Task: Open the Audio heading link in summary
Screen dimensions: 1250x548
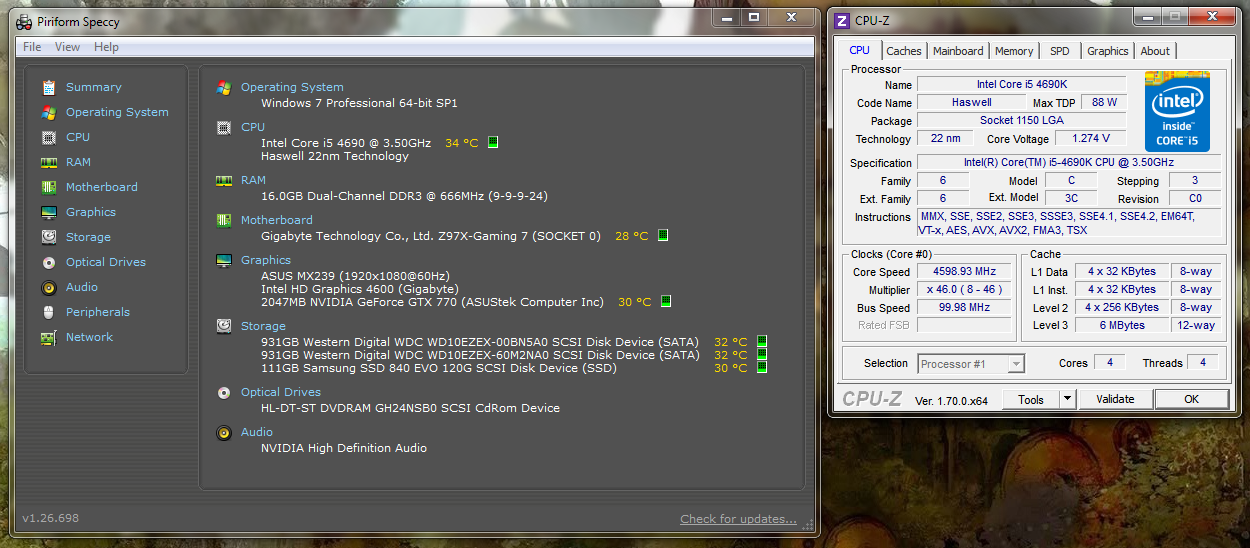Action: coord(257,432)
